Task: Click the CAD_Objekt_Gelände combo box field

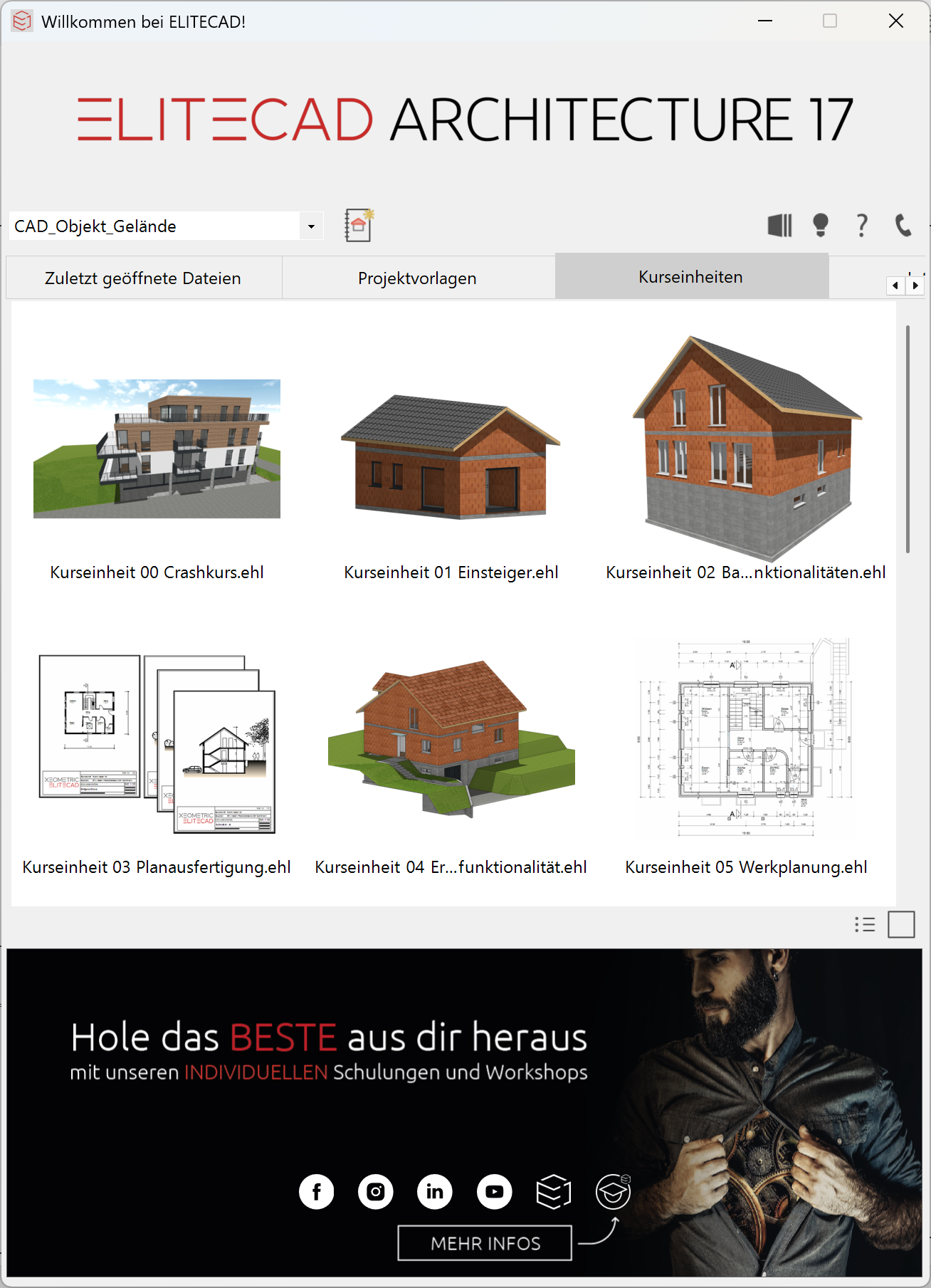Action: (166, 226)
